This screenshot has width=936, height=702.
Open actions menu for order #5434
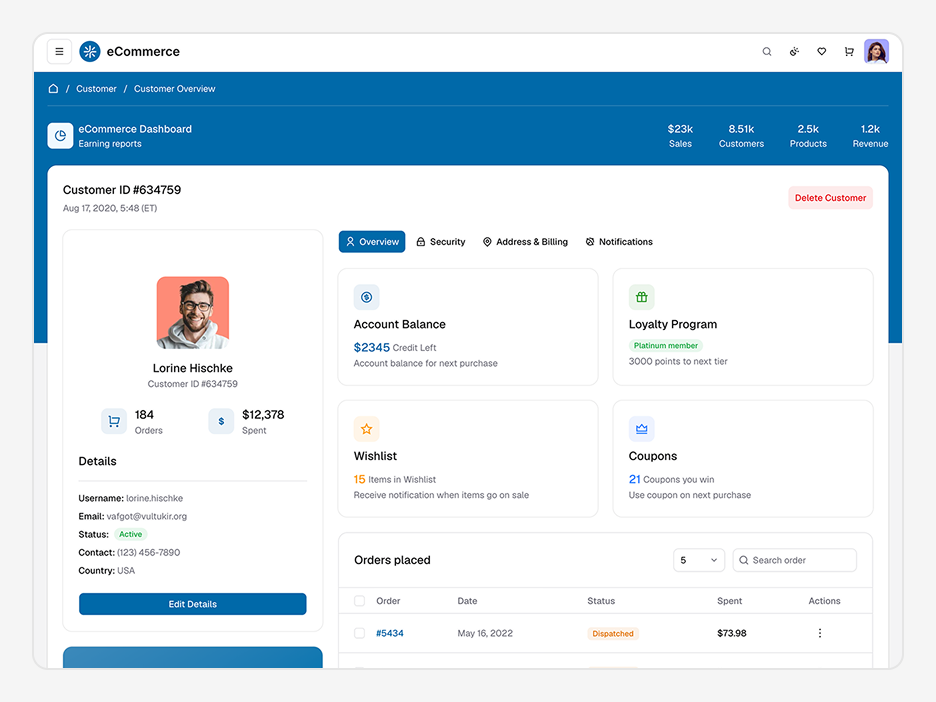[820, 633]
